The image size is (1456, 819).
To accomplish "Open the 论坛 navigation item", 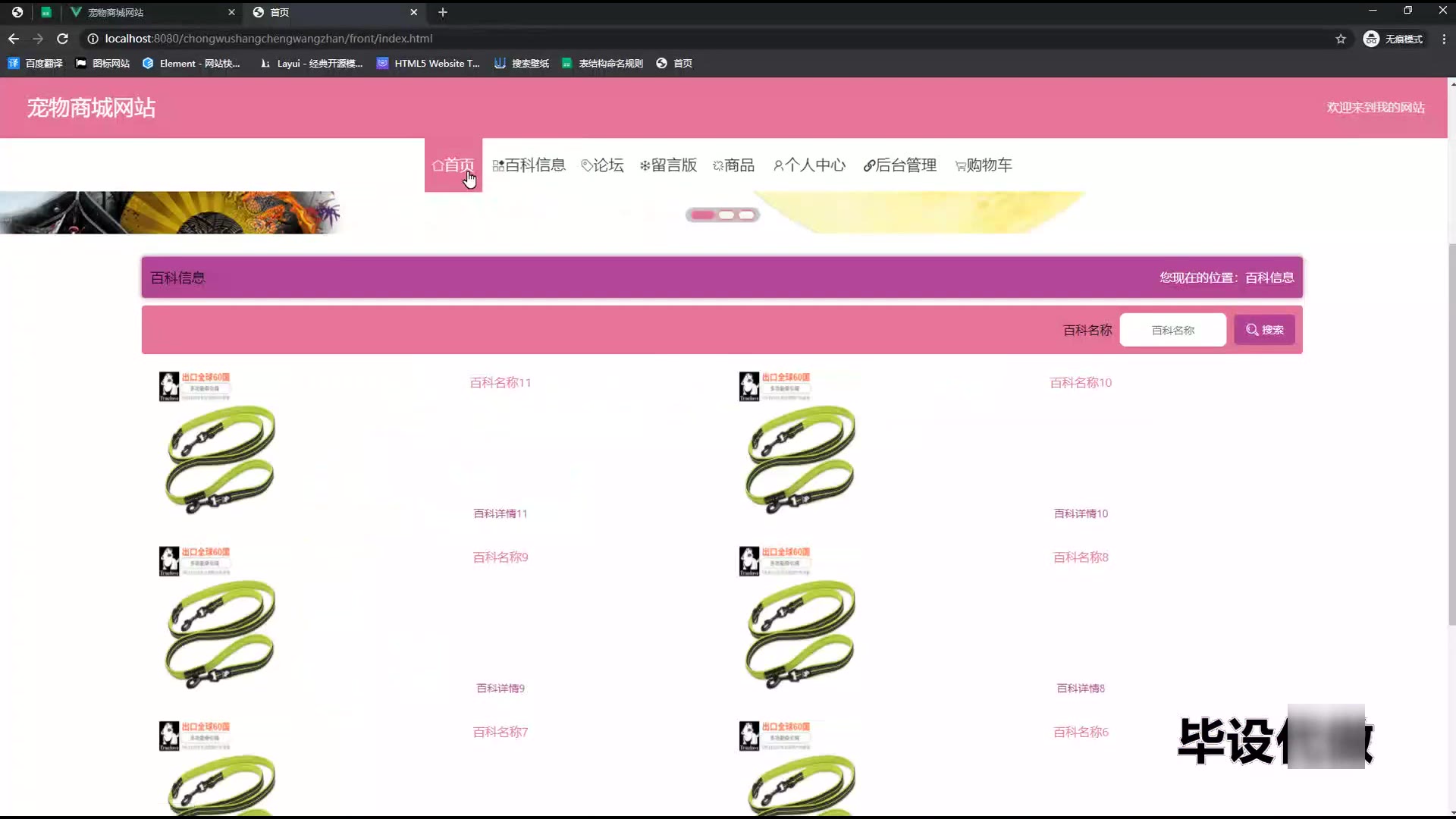I will click(603, 165).
